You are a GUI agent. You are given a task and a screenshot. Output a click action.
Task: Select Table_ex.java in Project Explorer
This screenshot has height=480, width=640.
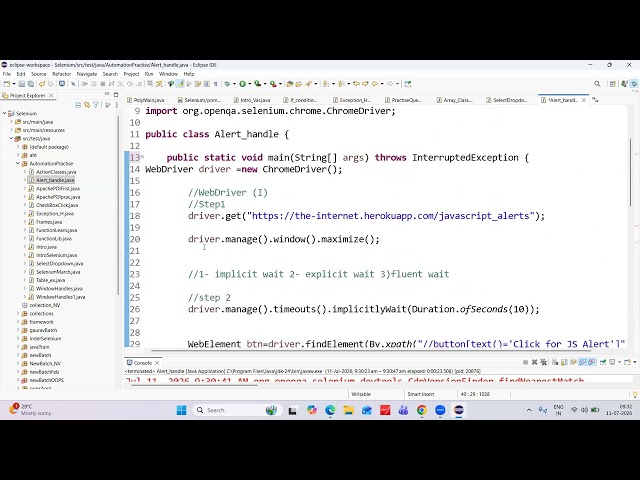pyautogui.click(x=51, y=280)
